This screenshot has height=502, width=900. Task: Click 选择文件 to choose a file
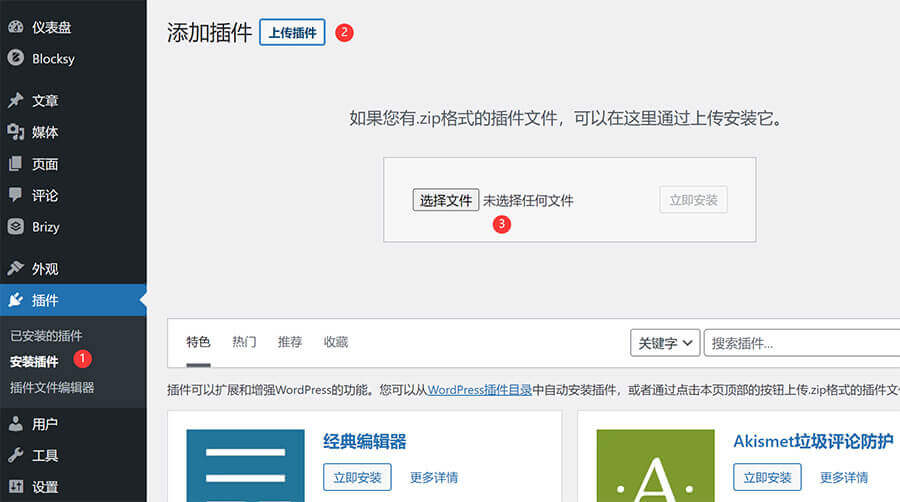[x=445, y=200]
